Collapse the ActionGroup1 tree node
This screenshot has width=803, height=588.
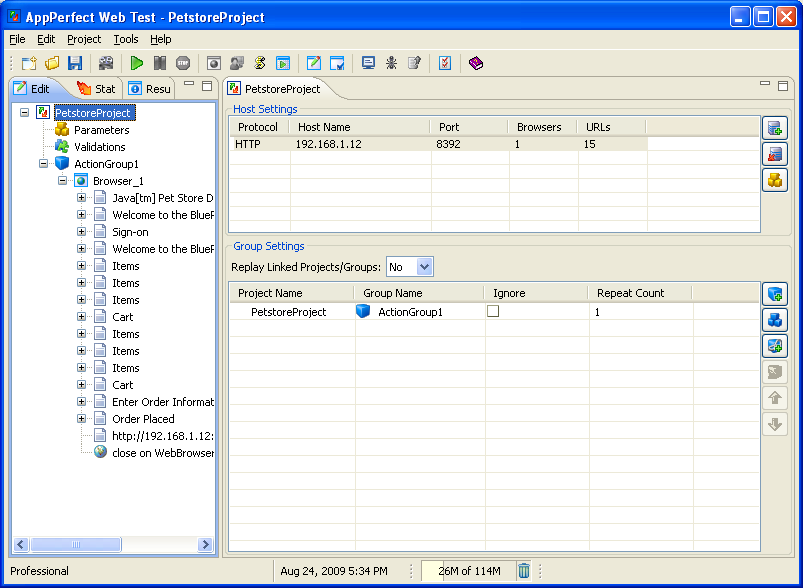point(44,164)
